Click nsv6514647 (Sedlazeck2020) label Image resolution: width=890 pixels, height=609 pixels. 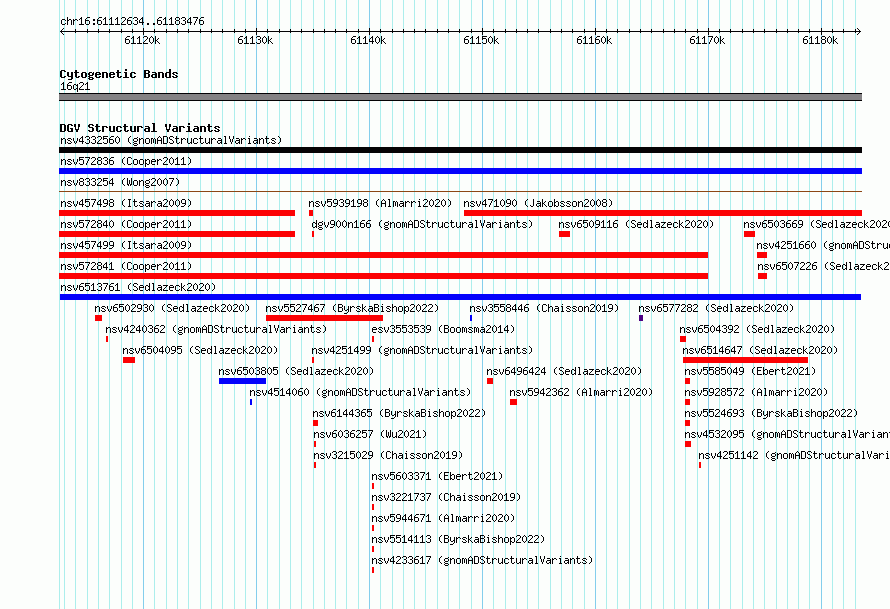click(x=760, y=350)
